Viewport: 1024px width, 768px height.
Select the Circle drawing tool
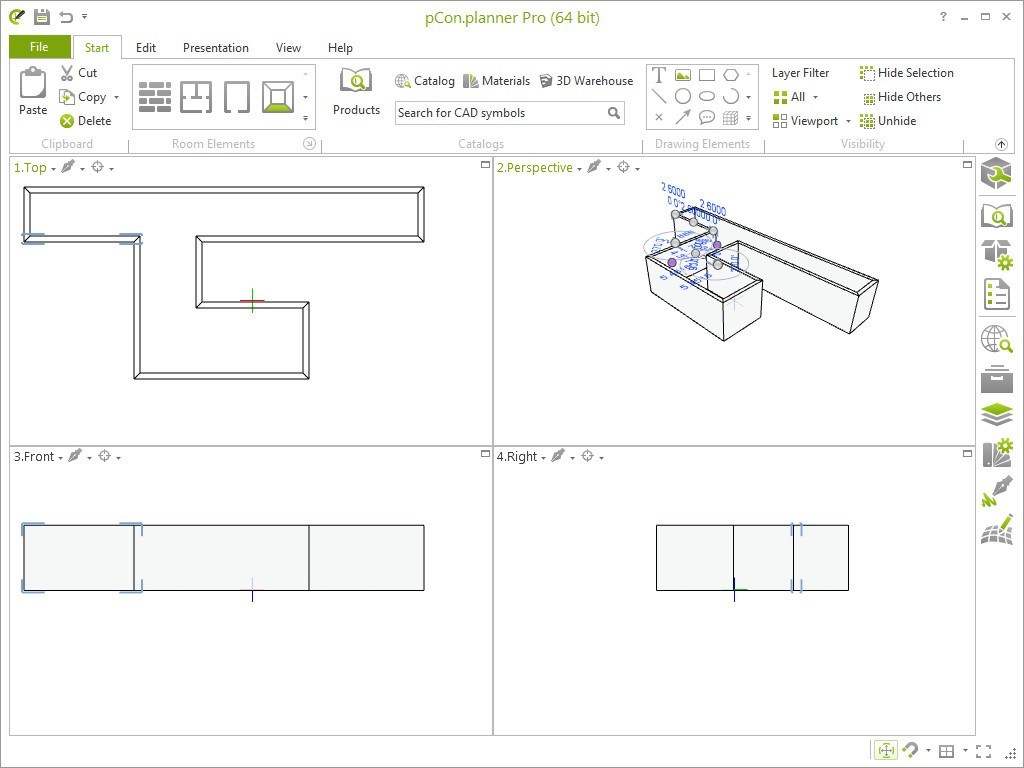[x=683, y=97]
